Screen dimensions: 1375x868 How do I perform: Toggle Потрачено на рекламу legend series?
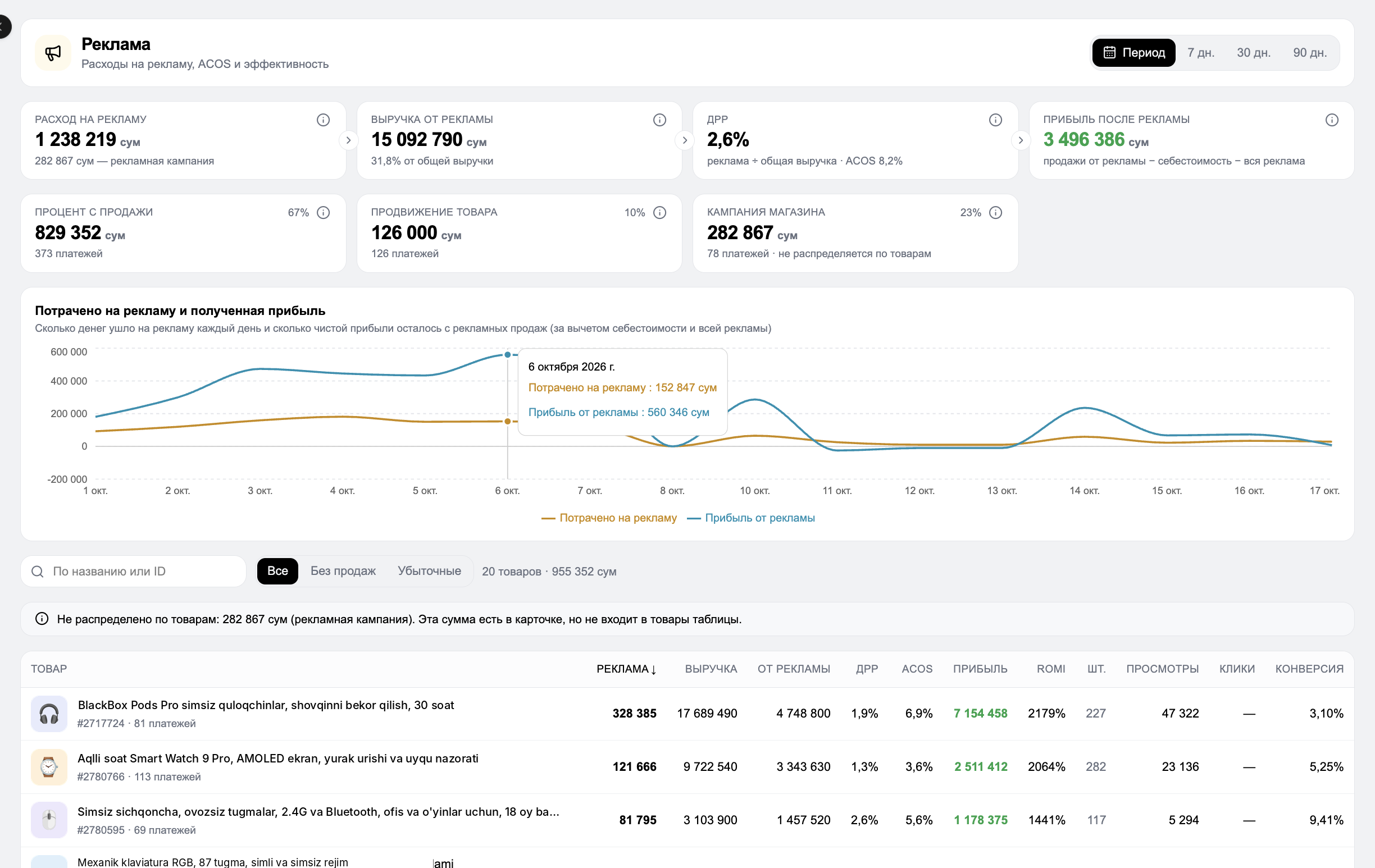pos(609,518)
